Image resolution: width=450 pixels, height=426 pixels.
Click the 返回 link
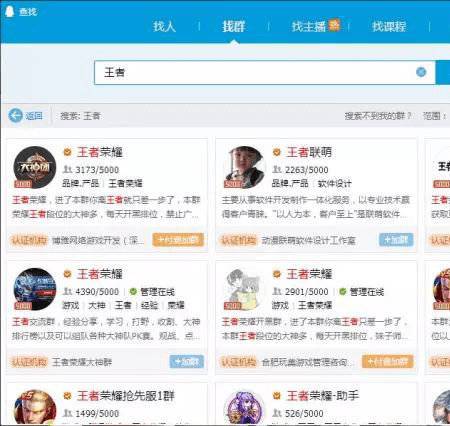[x=34, y=116]
